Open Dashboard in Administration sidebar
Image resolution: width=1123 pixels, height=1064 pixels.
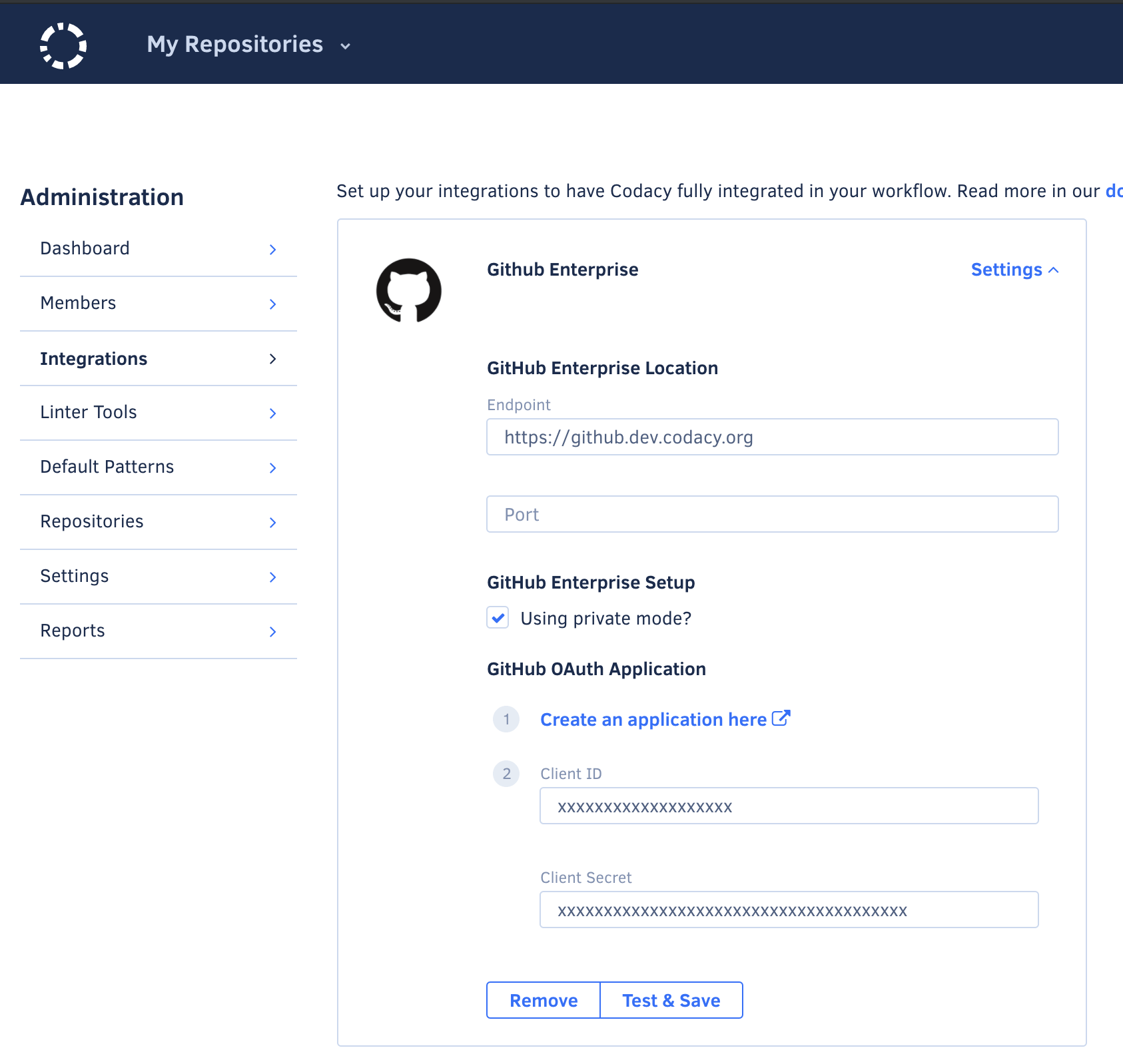click(159, 249)
